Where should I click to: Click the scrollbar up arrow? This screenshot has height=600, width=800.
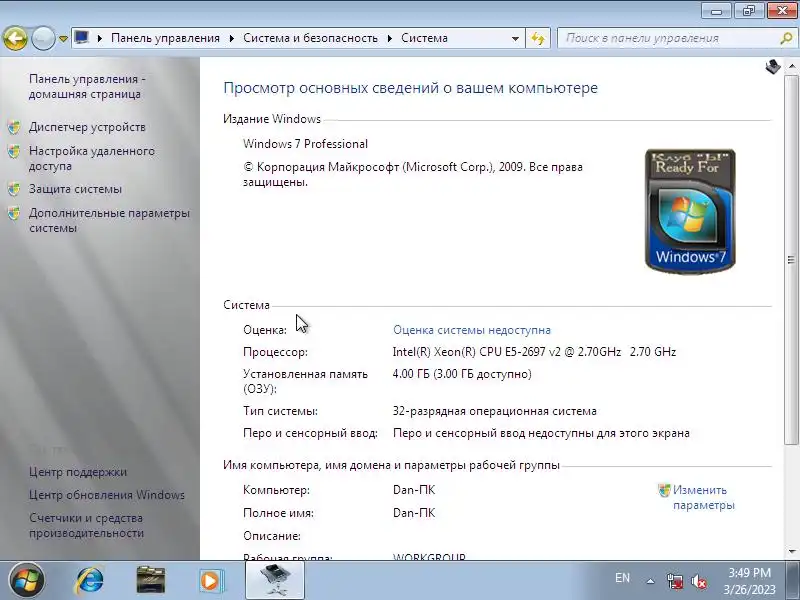point(791,66)
